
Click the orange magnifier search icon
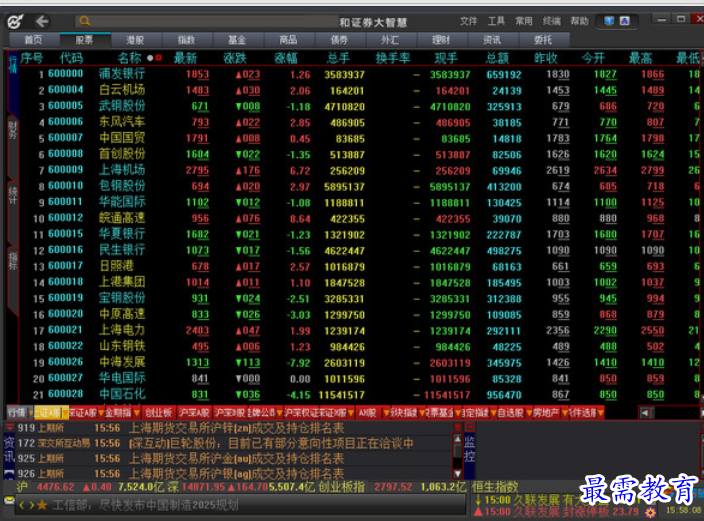(x=84, y=21)
